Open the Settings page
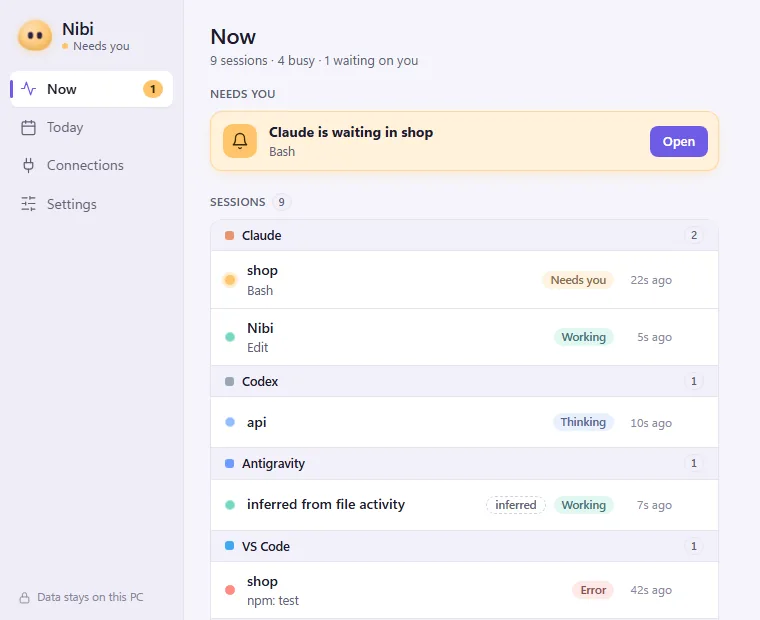760x620 pixels. pos(92,204)
